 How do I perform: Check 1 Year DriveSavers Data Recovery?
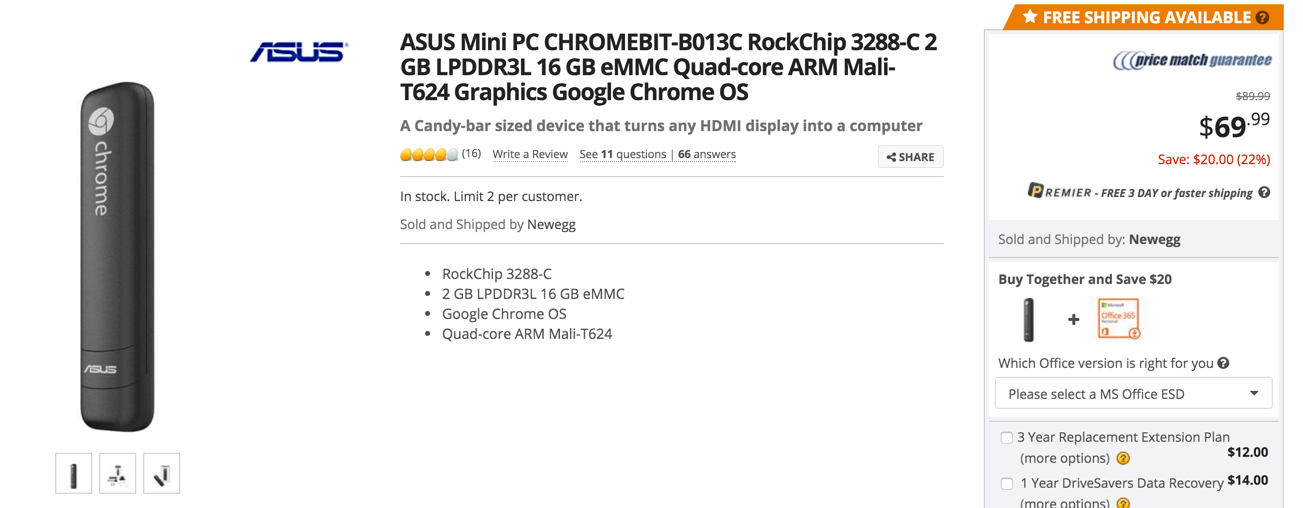click(1007, 483)
